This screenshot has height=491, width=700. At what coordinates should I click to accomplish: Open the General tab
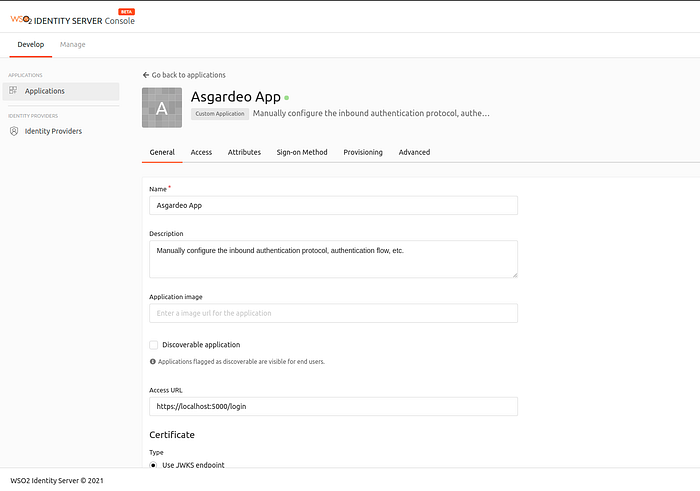click(162, 152)
